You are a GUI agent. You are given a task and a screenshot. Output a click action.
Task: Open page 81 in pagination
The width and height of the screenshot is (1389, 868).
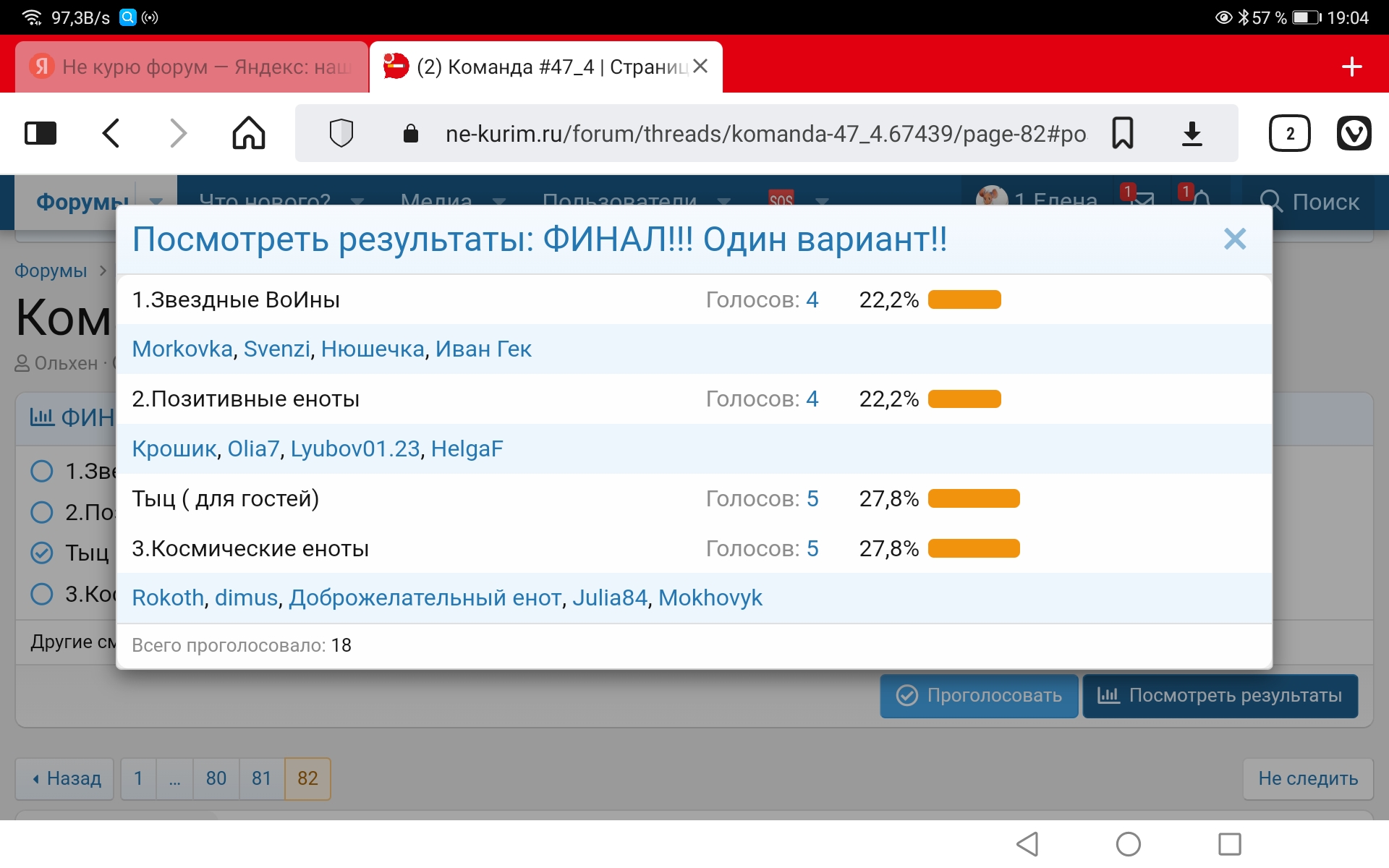(x=261, y=778)
